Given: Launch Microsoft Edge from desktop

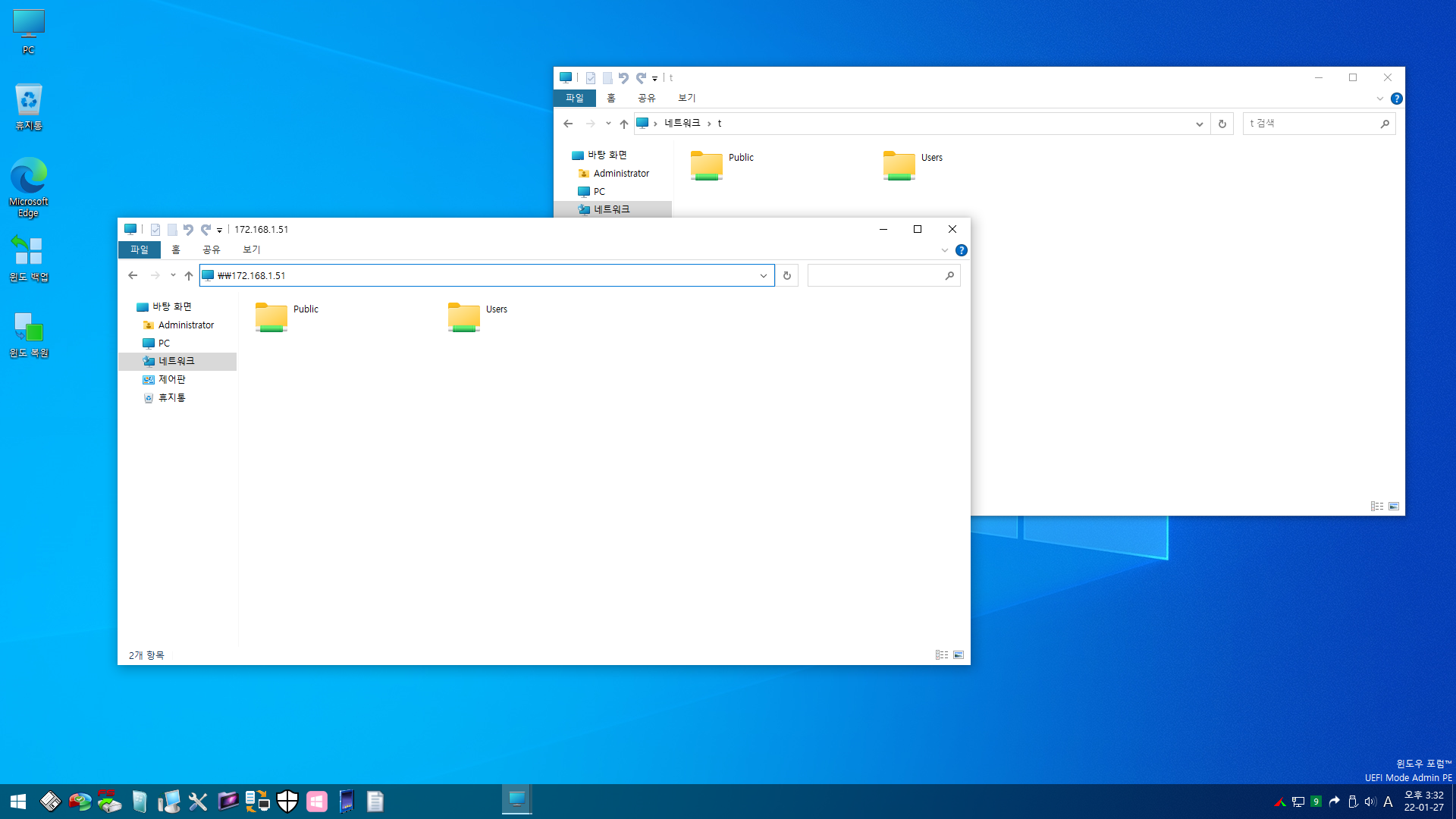Looking at the screenshot, I should click(29, 187).
